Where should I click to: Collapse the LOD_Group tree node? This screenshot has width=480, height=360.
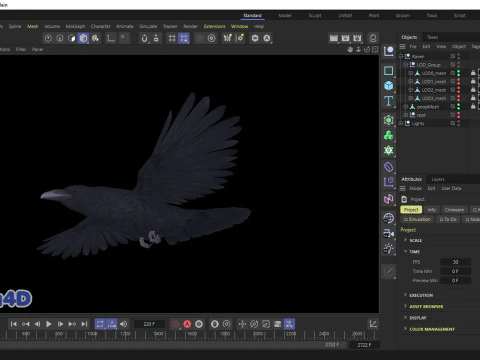pos(406,65)
